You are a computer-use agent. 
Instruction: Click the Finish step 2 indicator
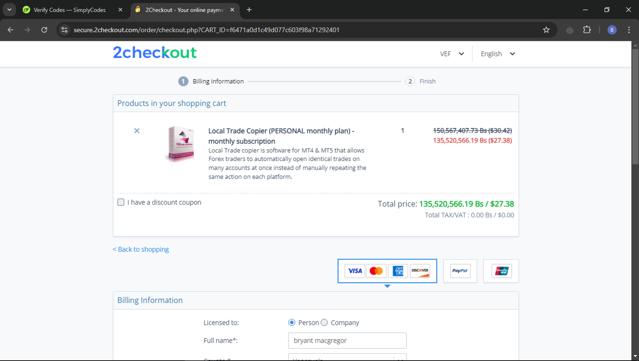(x=421, y=81)
